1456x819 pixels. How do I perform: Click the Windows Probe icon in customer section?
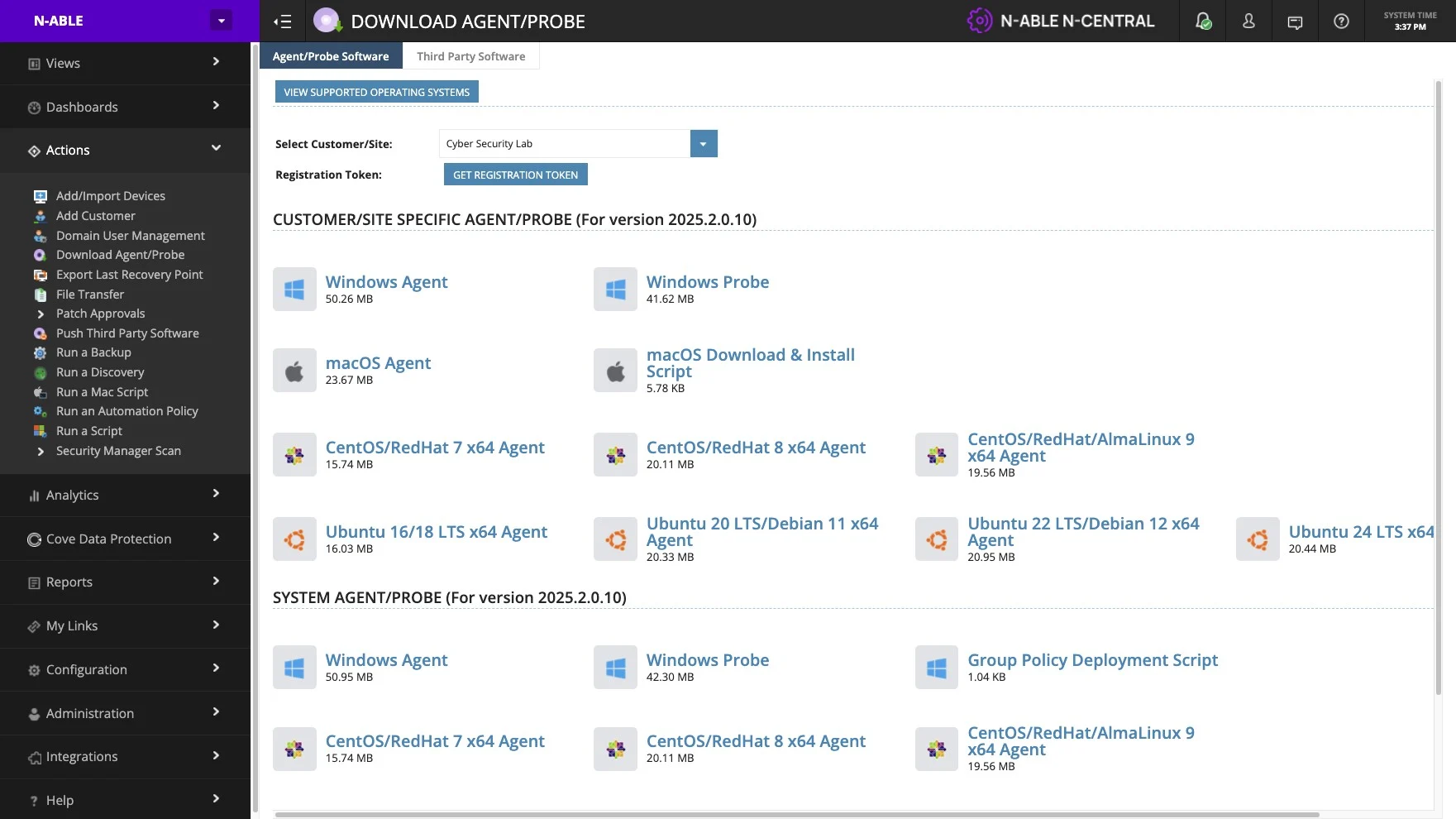coord(615,289)
